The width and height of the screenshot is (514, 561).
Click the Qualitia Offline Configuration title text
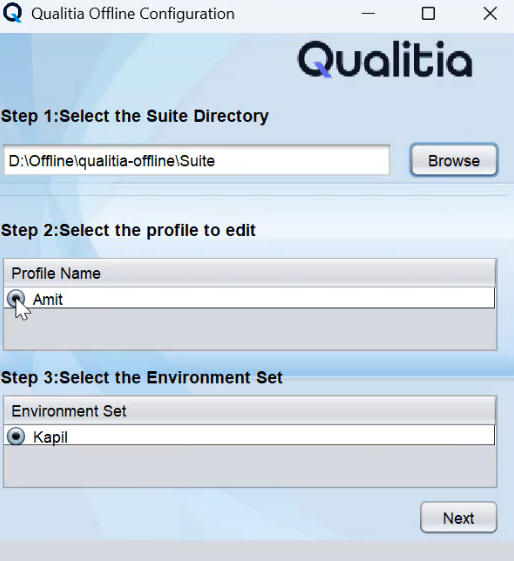point(133,14)
